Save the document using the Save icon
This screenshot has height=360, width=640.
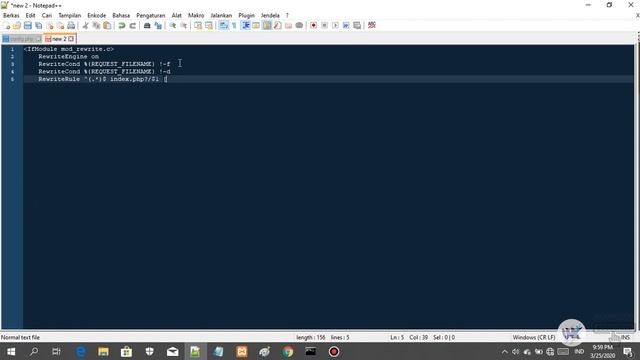tap(28, 26)
